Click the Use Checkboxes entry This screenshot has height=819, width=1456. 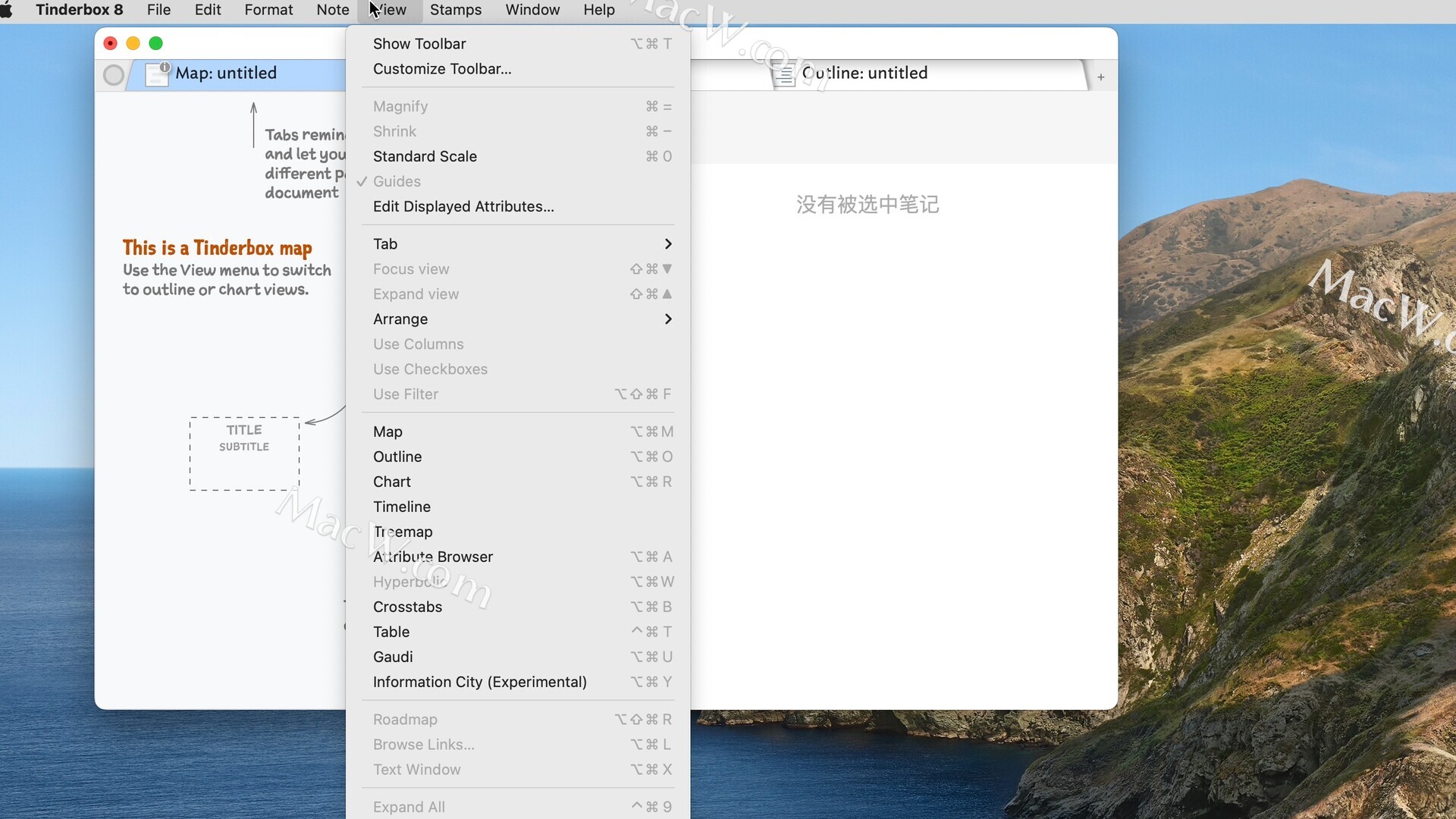(x=518, y=369)
